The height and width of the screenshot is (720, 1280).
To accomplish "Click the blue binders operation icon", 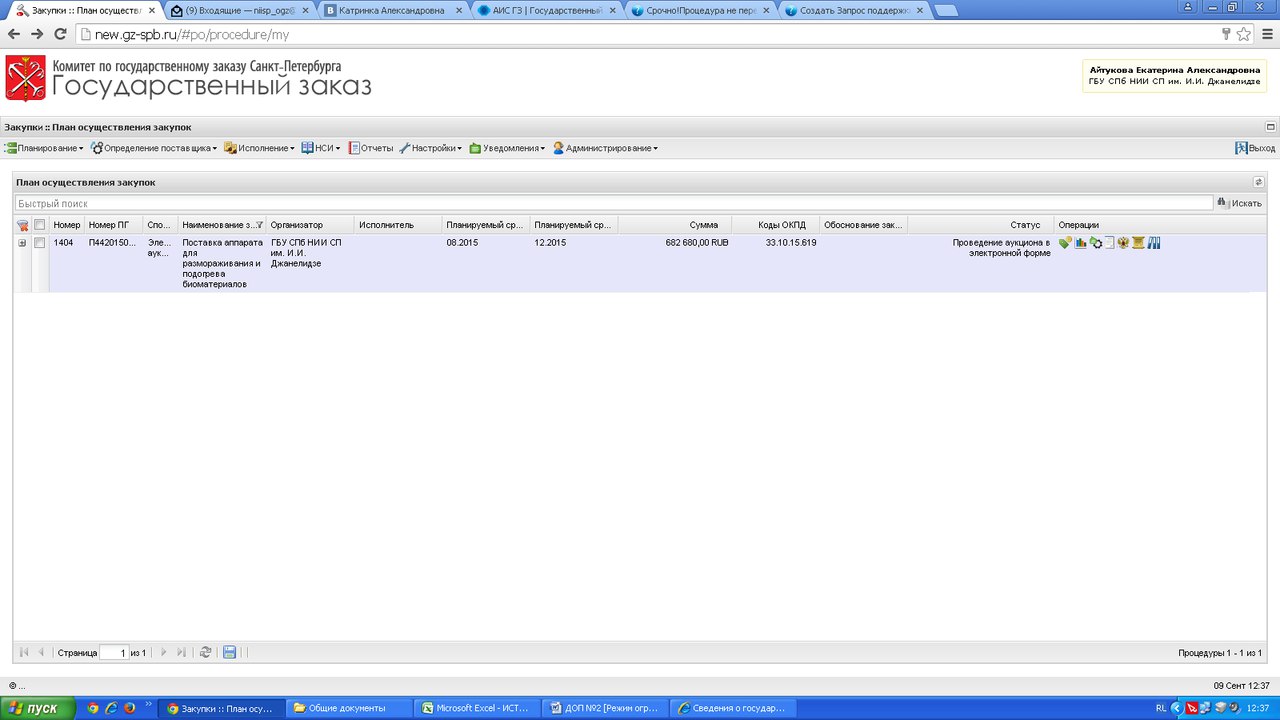I will pos(1154,243).
